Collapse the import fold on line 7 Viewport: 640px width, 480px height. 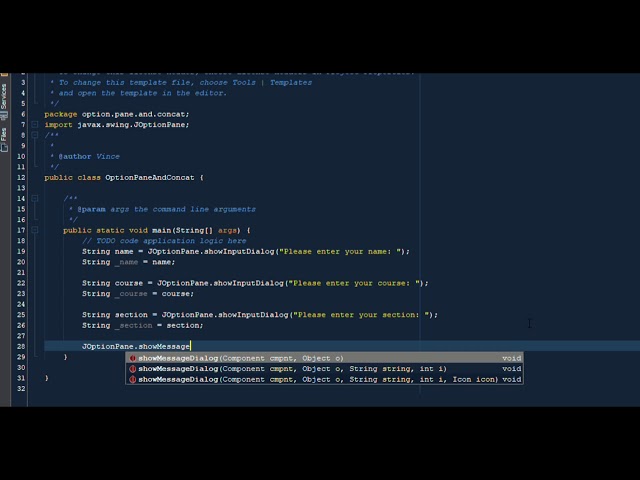point(35,124)
